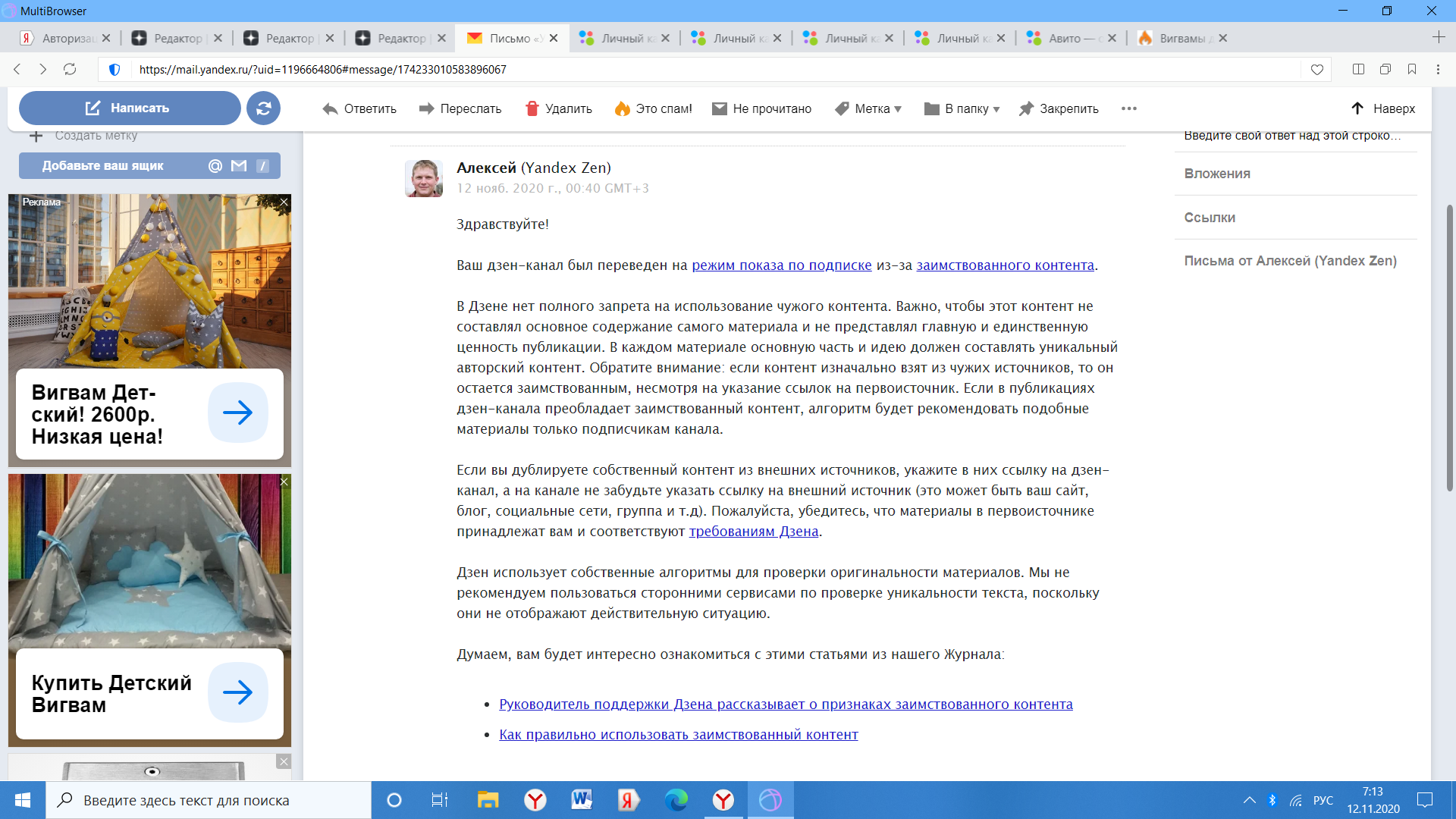
Task: Forward message with Переслать
Action: (x=460, y=109)
